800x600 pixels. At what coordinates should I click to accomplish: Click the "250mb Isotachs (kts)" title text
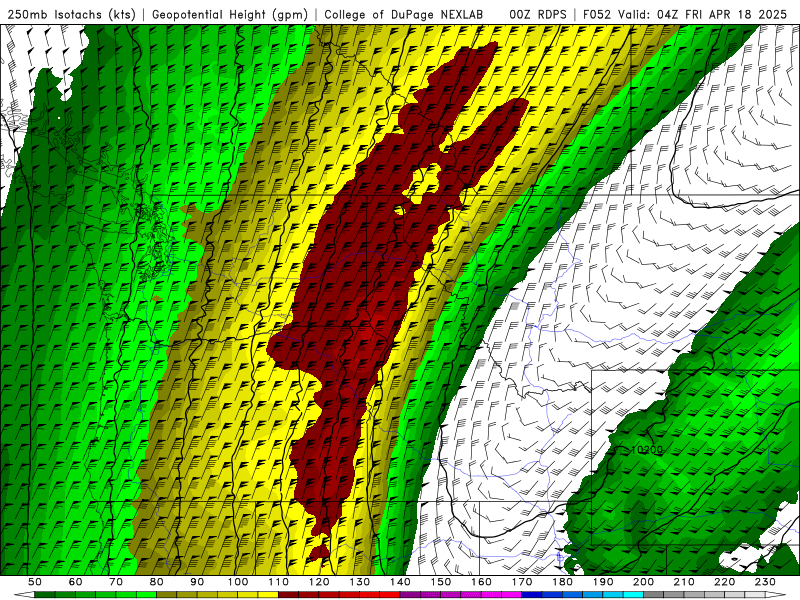72,14
